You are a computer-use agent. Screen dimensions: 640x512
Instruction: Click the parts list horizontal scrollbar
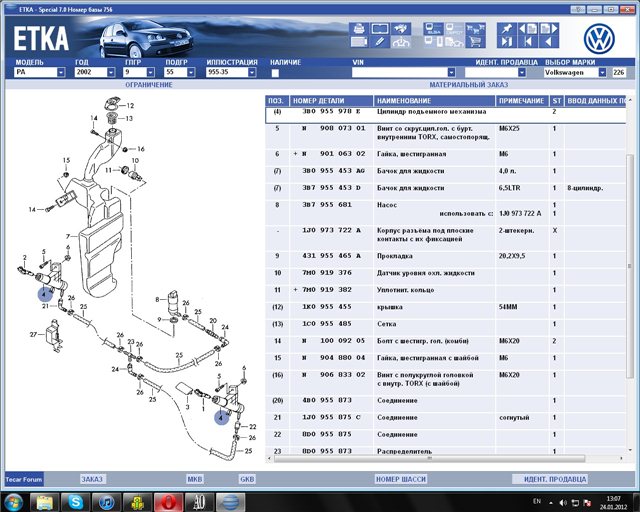click(429, 459)
